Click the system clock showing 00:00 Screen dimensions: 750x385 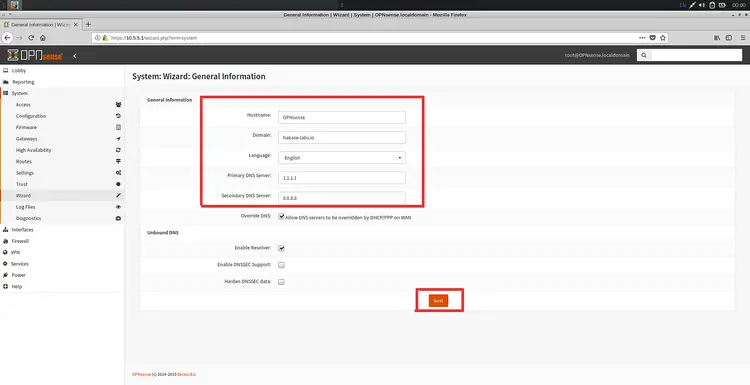coord(739,5)
